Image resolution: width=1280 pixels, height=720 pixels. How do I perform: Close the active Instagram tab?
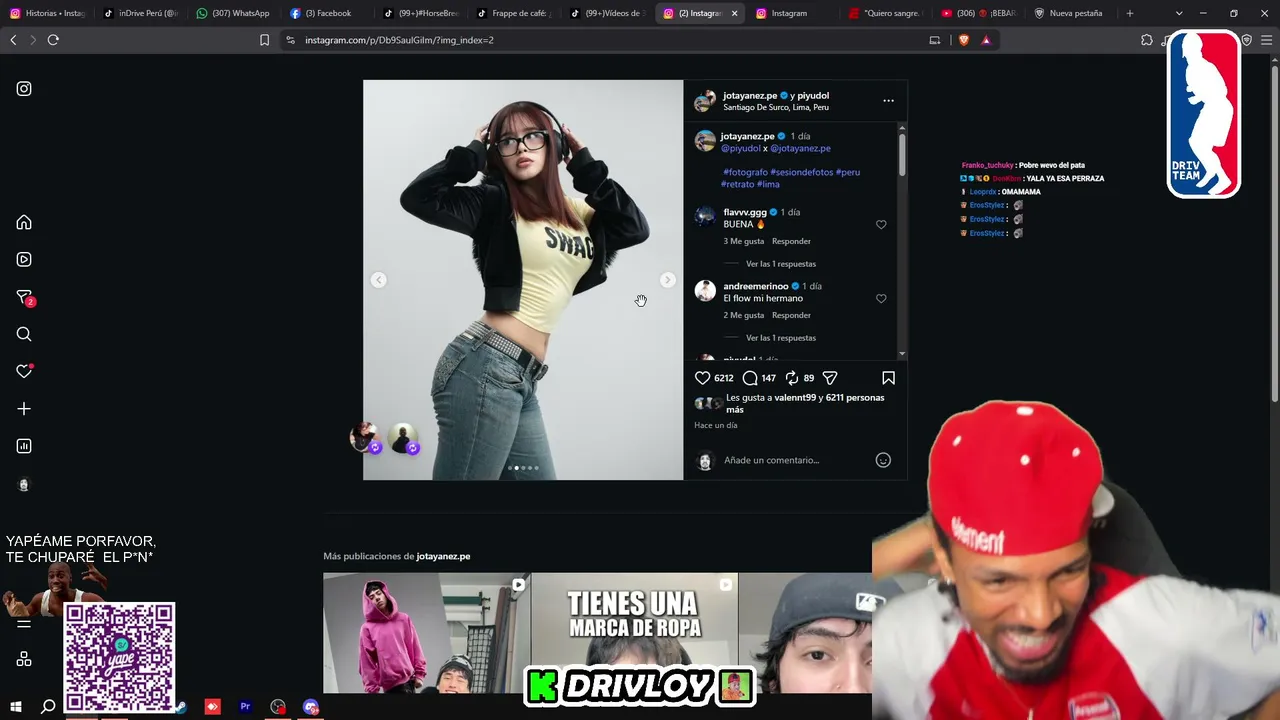tap(735, 13)
